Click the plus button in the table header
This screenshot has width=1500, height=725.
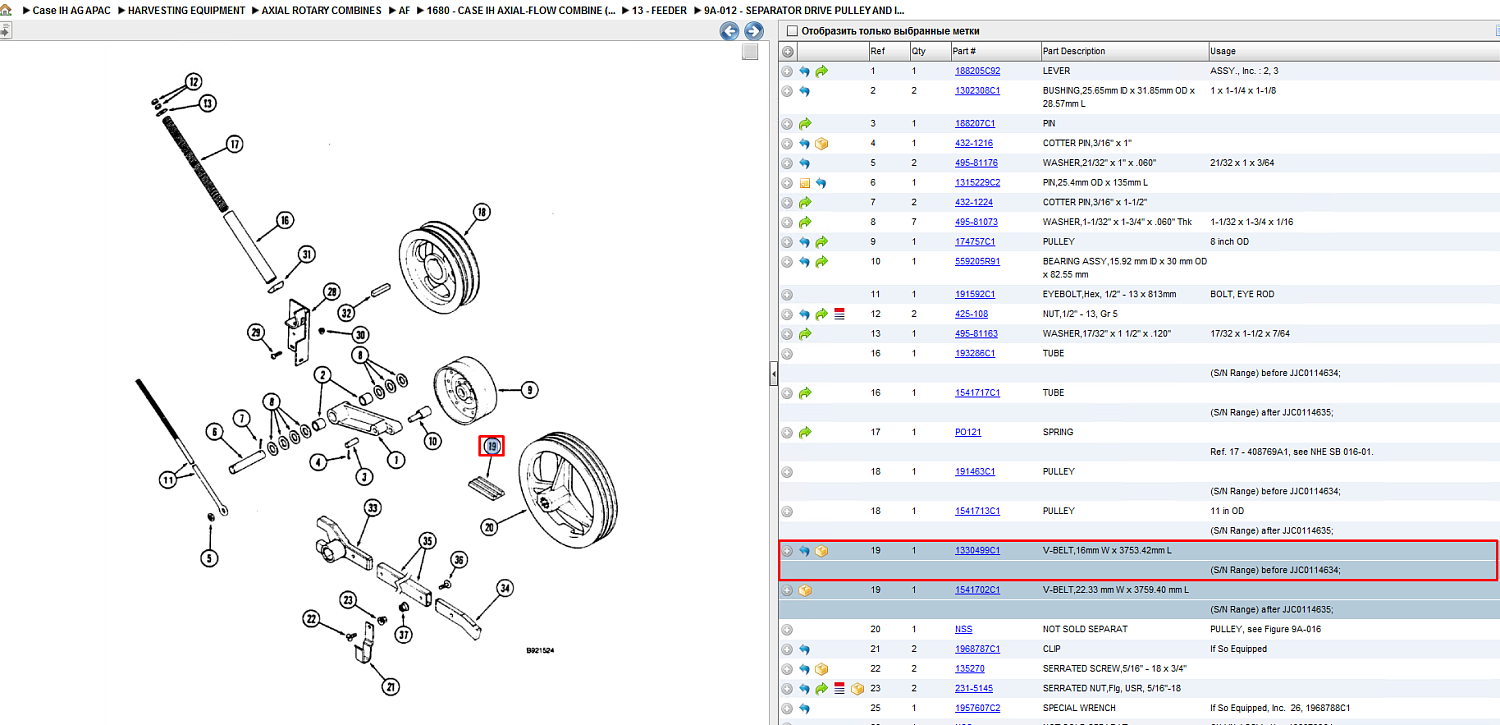coord(787,51)
